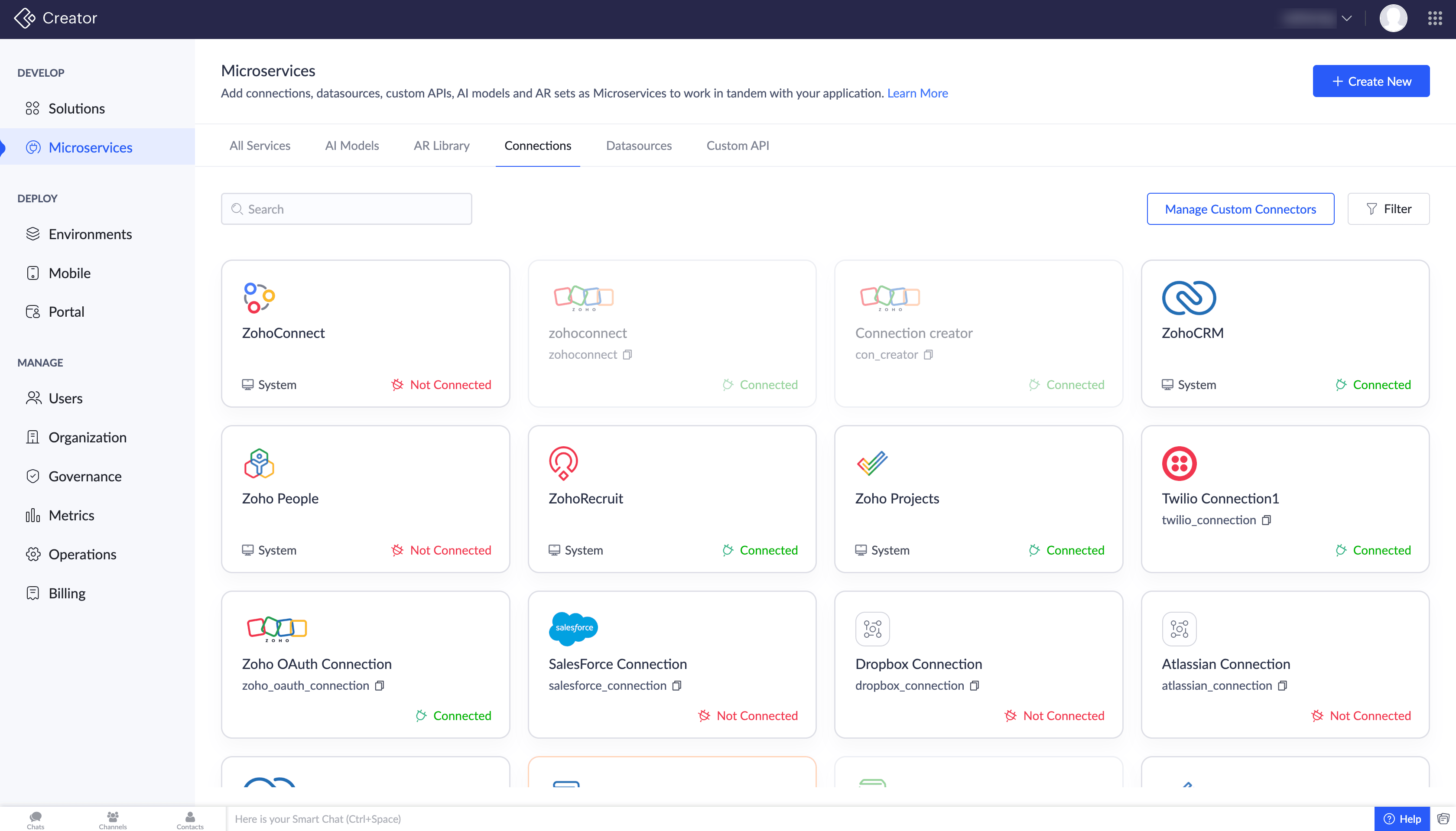Copy the atlassian_connection link name icon

click(1283, 685)
